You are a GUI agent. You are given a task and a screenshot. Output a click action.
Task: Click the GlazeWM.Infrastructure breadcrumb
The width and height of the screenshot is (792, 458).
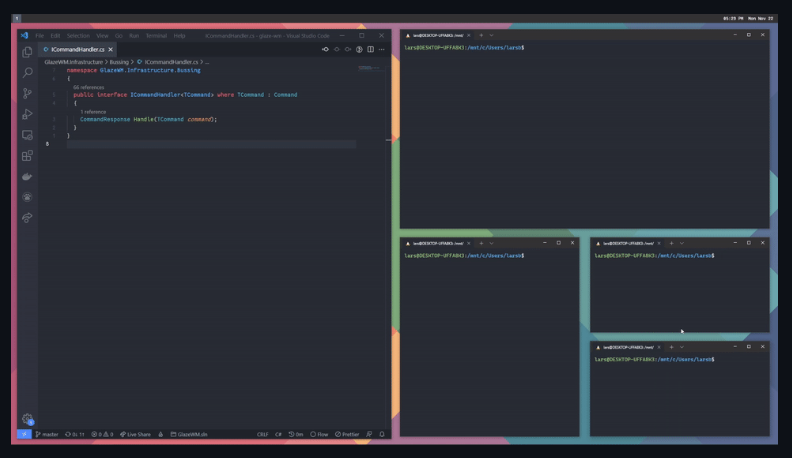[73, 62]
